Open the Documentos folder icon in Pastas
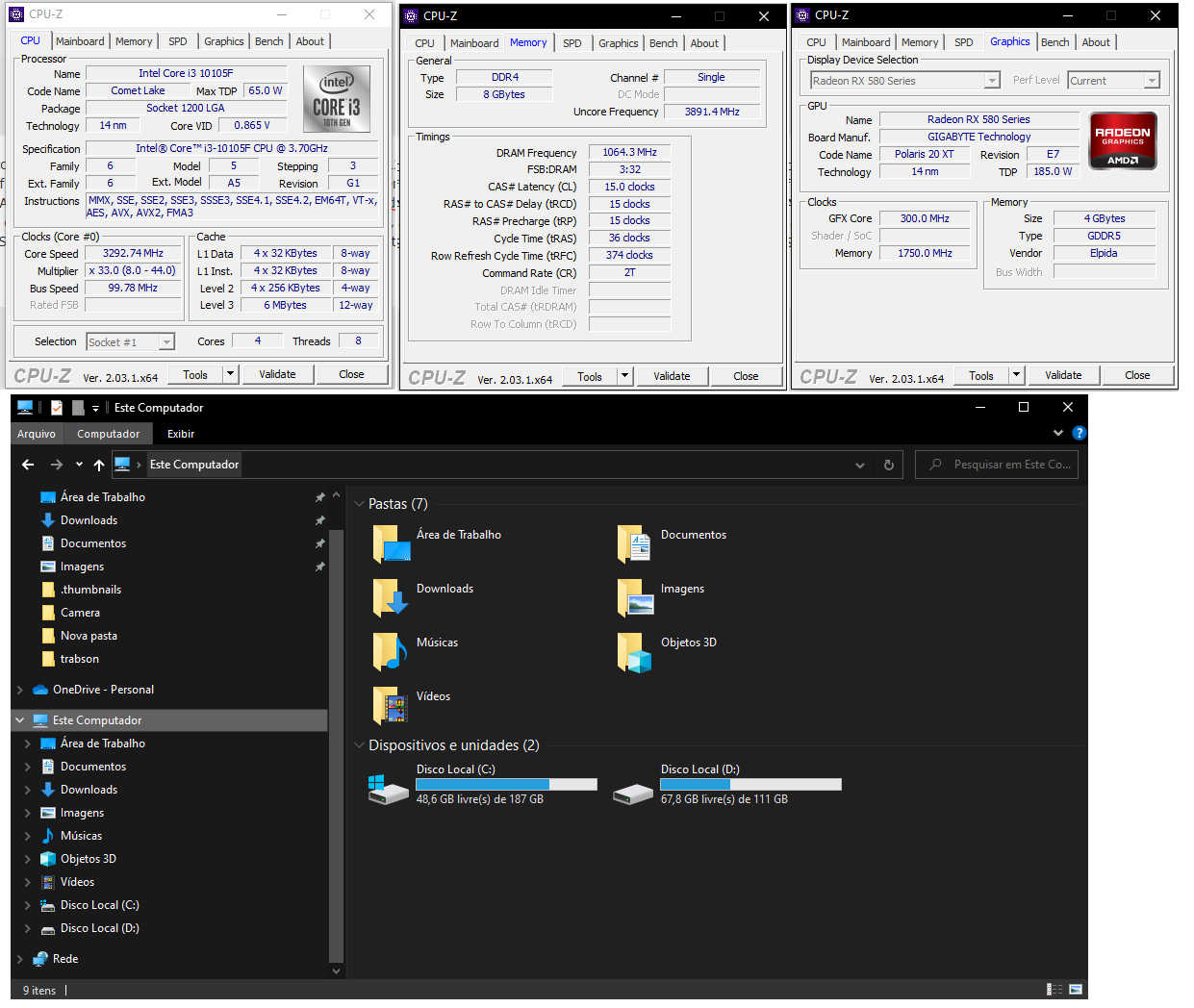The image size is (1194, 1008). [x=636, y=543]
